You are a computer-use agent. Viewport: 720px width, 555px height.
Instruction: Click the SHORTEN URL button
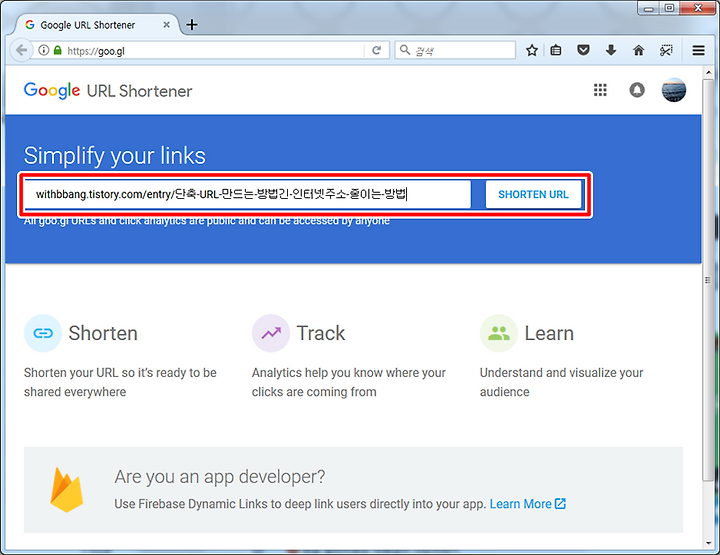(x=533, y=195)
